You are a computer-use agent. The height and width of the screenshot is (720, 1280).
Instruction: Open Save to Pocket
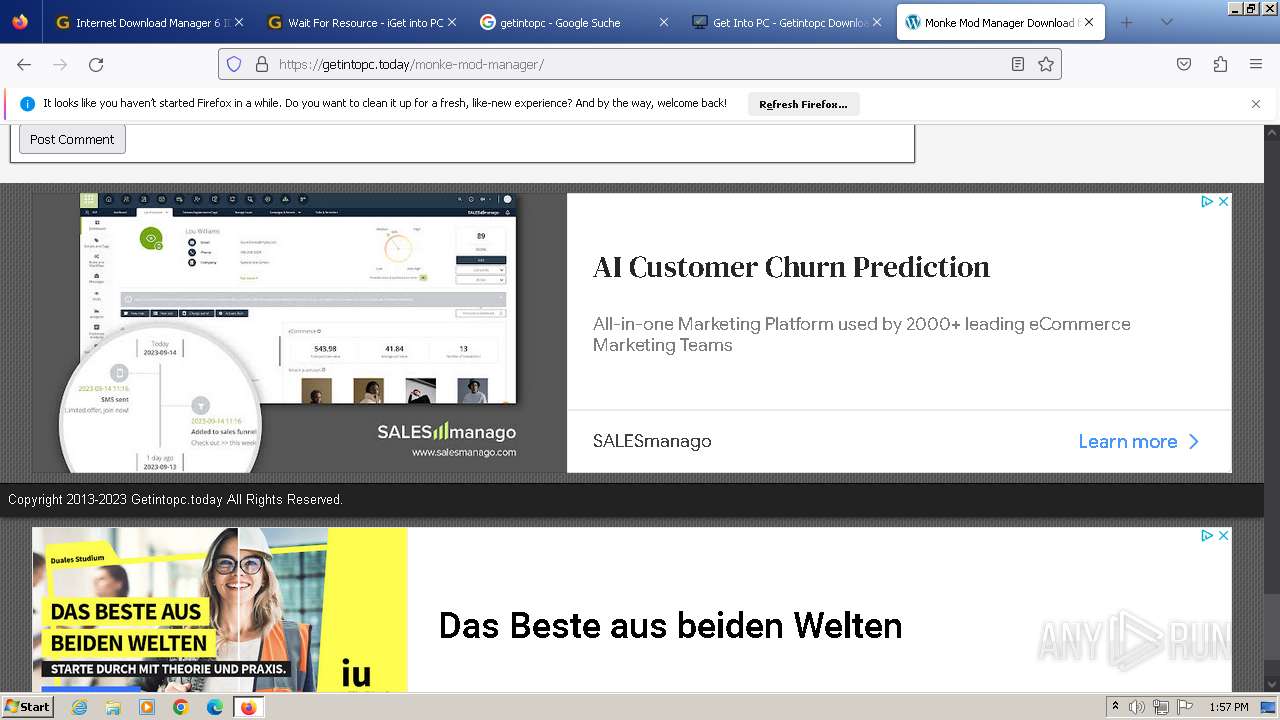click(1184, 64)
